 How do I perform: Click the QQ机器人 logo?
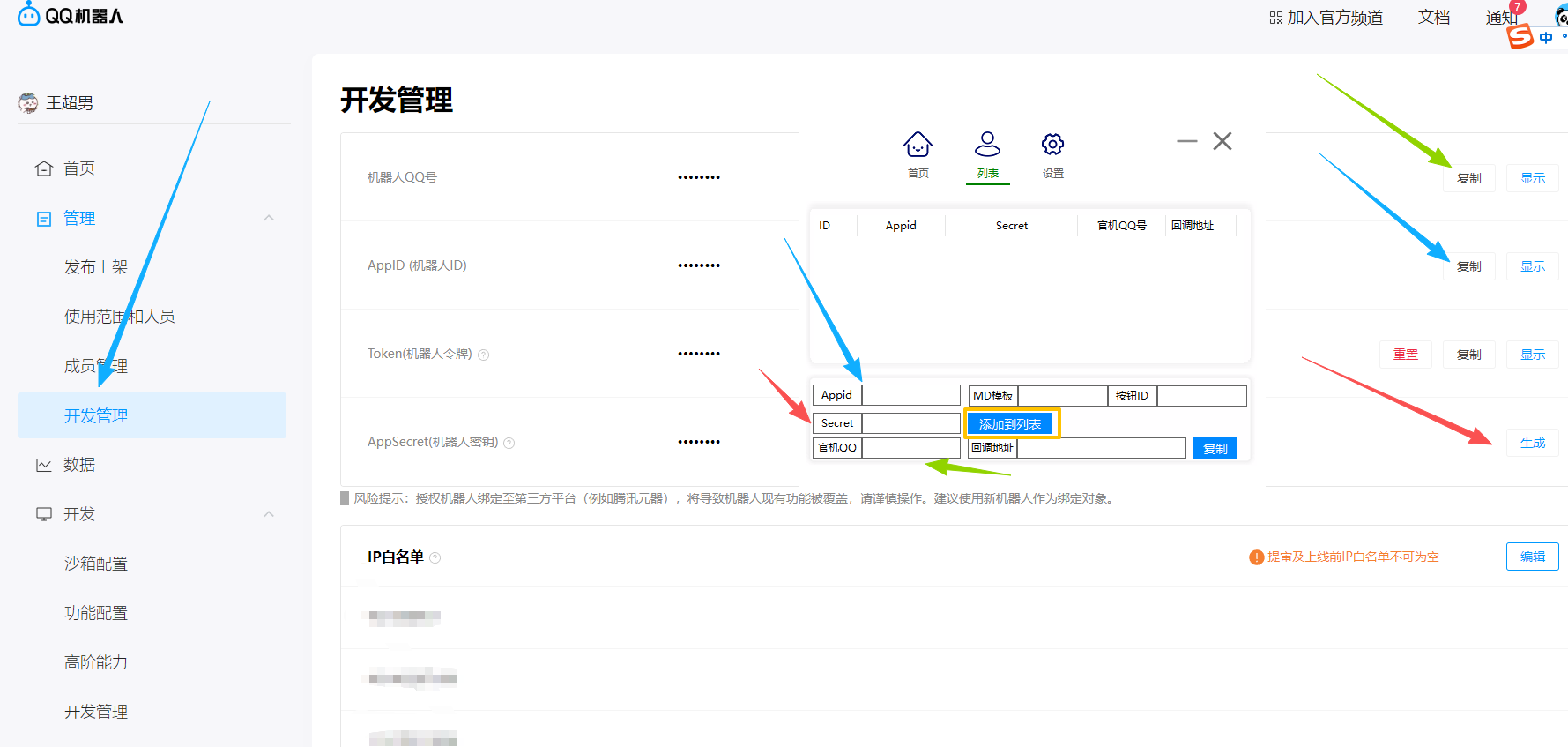[x=71, y=15]
